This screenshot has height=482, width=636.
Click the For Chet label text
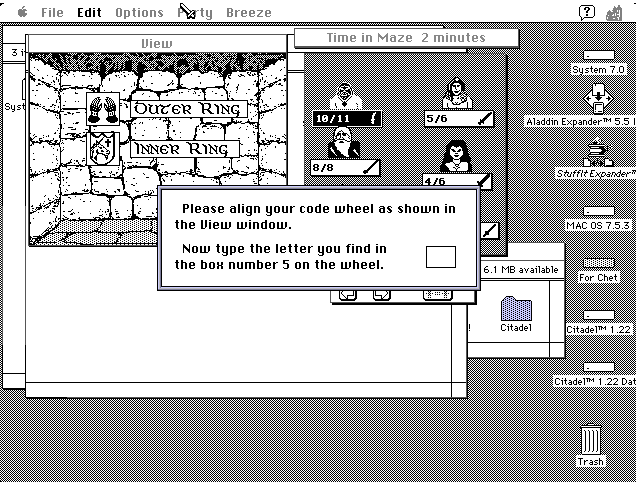(598, 278)
